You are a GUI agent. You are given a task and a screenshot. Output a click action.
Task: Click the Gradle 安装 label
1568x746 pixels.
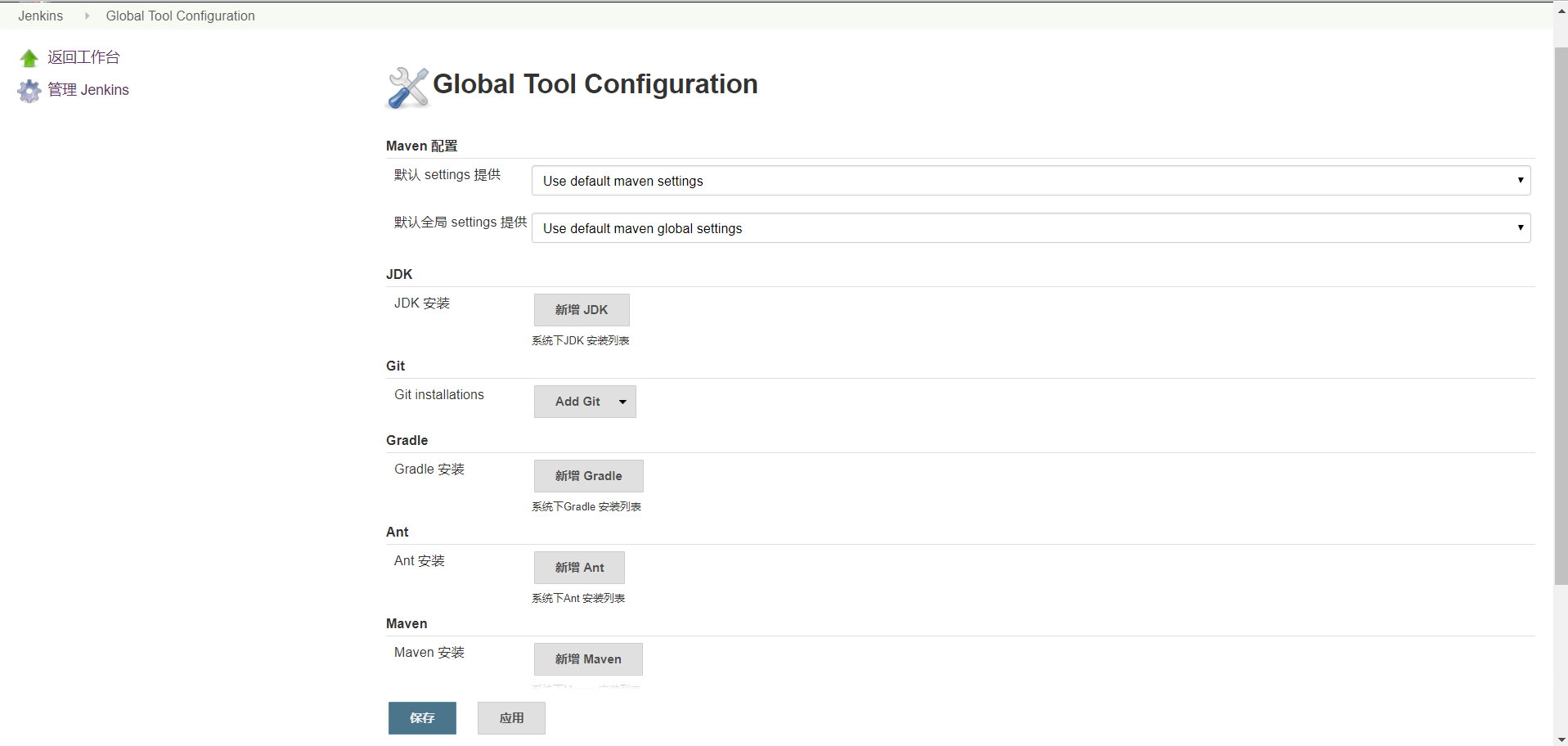click(429, 469)
